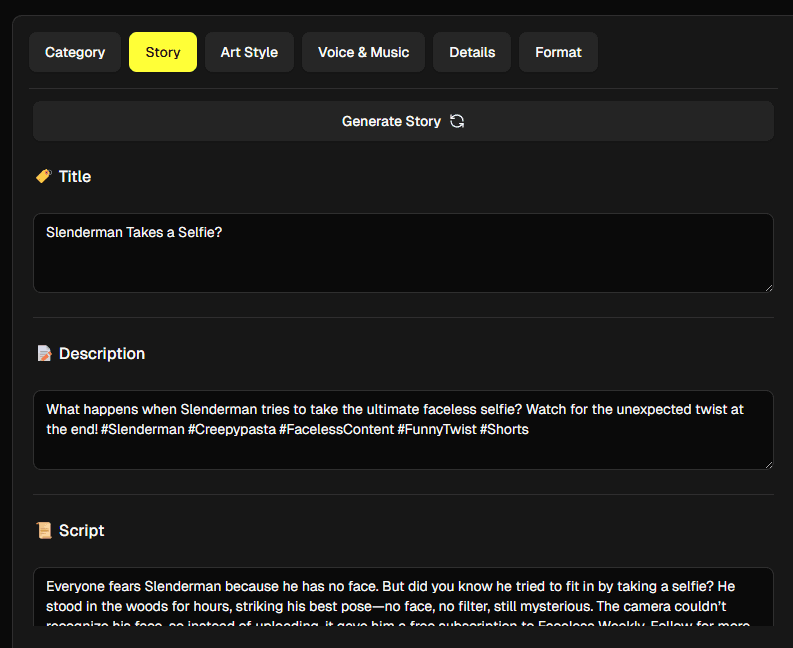Click 'Everyone fears Slenderman' in the script
Screen dimensions: 793x648
134,586
